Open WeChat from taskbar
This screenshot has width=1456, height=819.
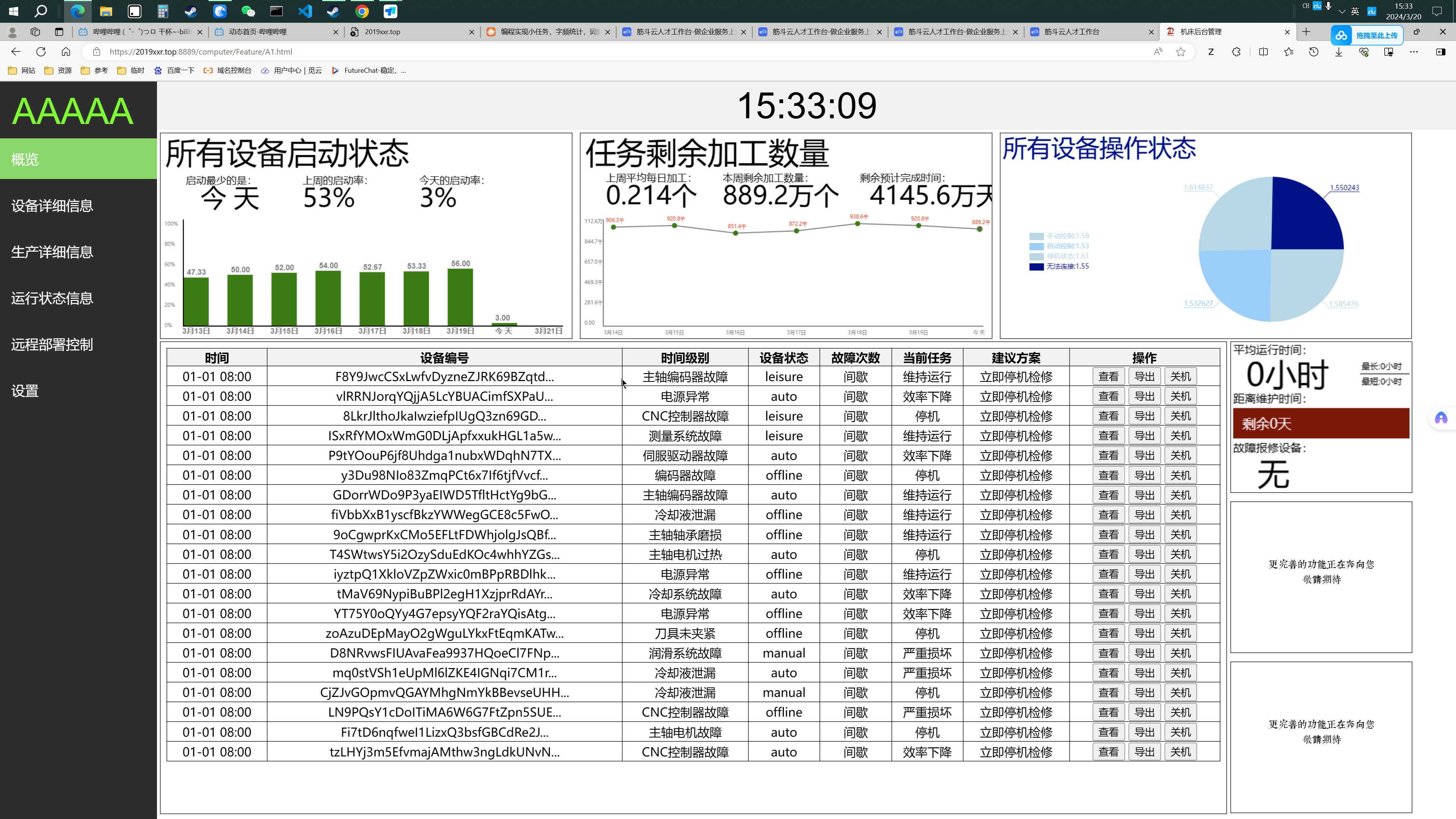pos(248,11)
